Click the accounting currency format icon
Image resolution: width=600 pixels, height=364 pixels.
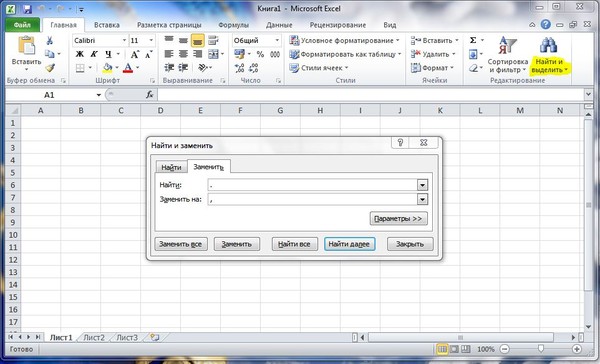[239, 54]
